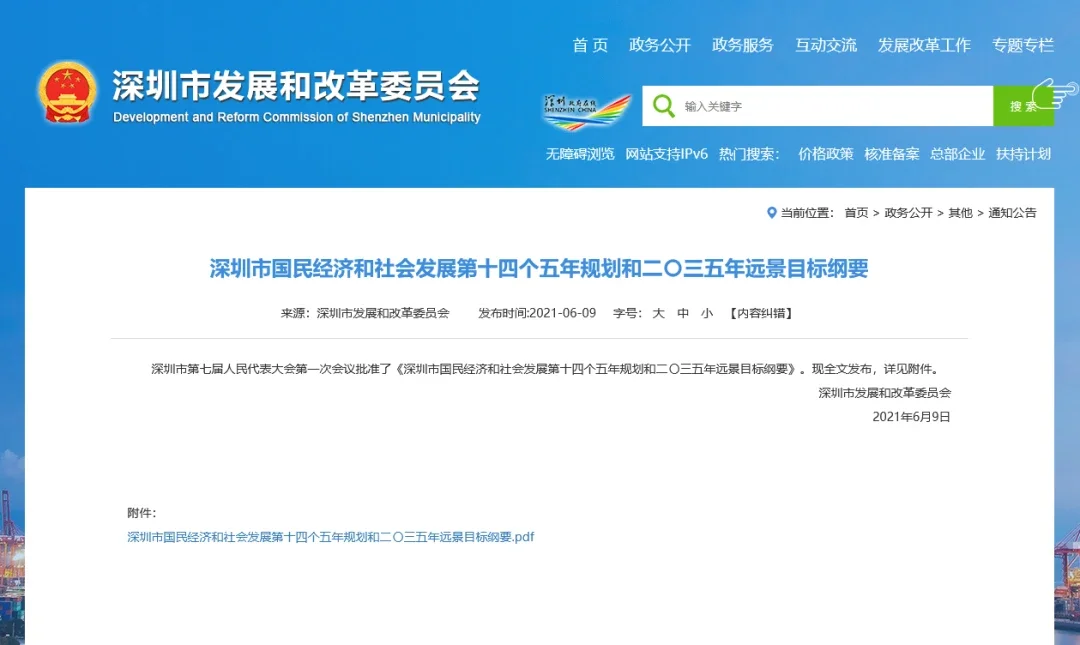Open the 政务公开 navigation menu
The image size is (1080, 645).
point(660,45)
